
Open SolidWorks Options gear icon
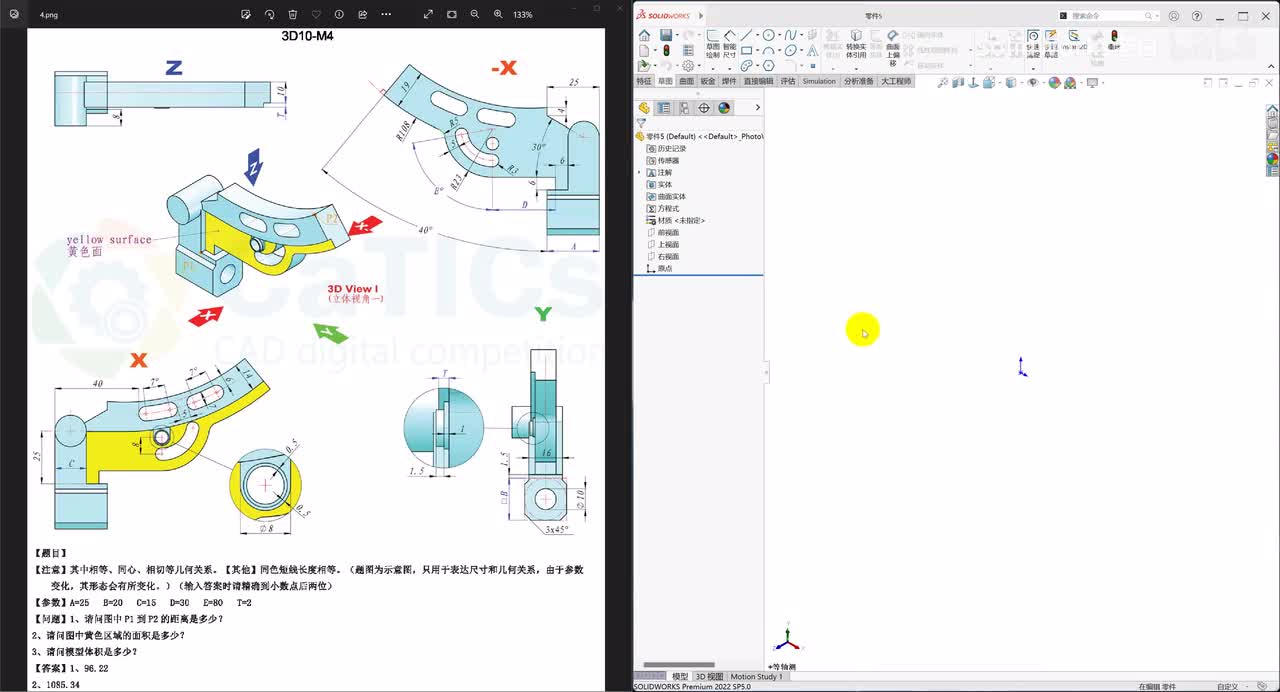click(687, 65)
